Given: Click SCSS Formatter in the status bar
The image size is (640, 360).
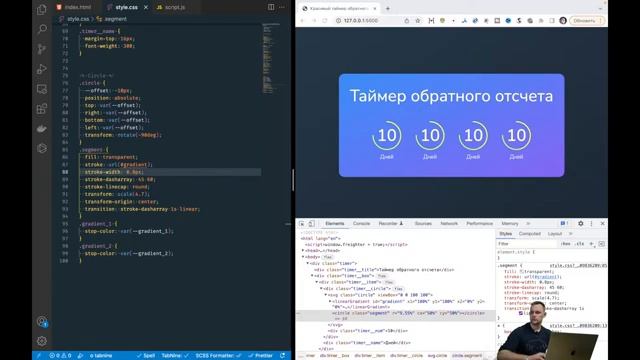Looking at the screenshot, I should (x=218, y=356).
